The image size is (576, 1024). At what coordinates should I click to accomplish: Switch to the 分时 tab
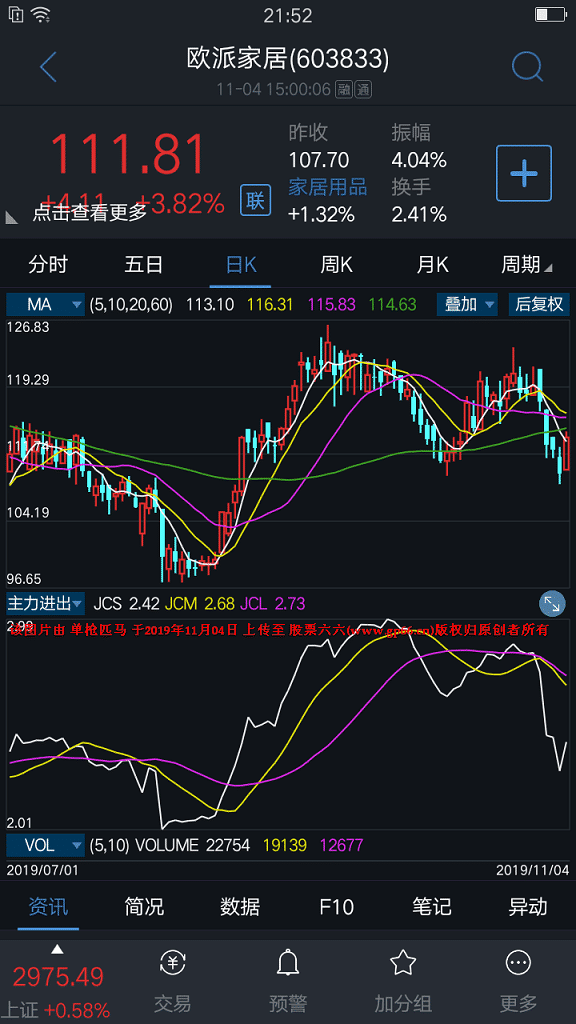(x=48, y=264)
